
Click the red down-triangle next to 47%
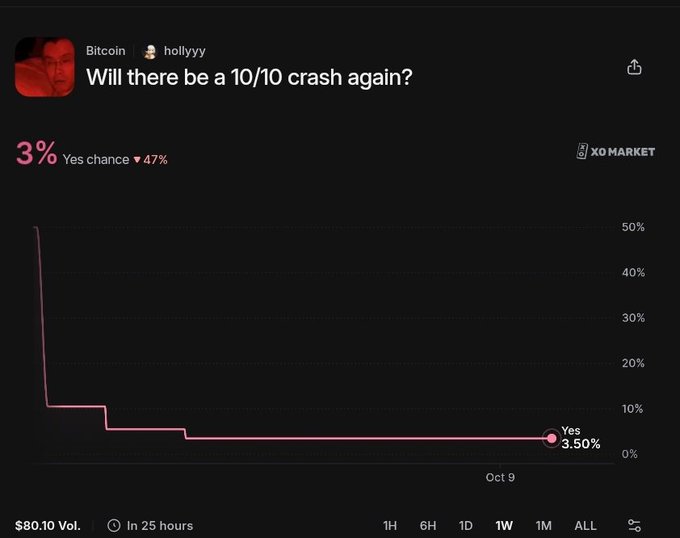click(137, 160)
